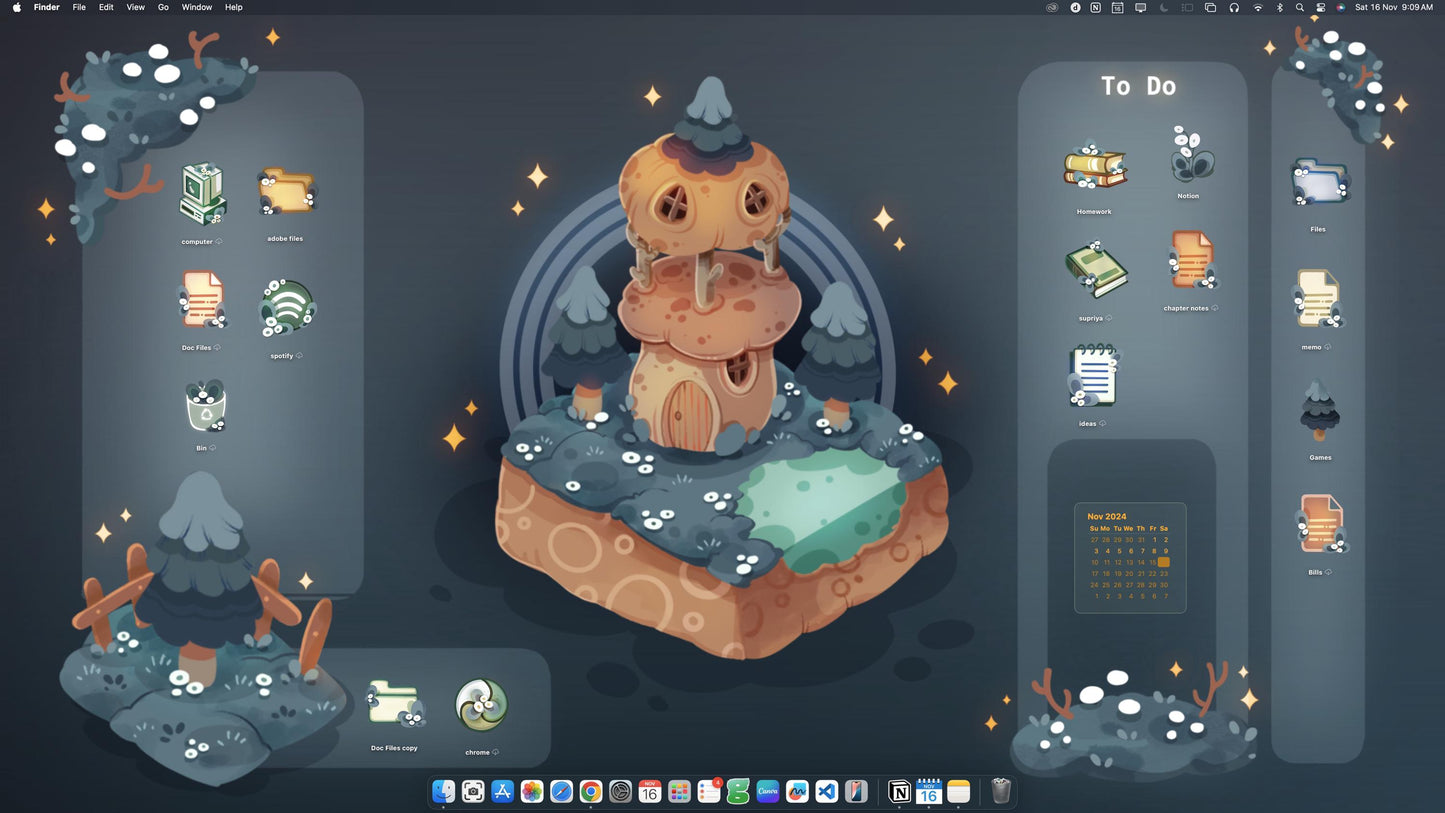1445x813 pixels.
Task: Open Spotlight search from the menu bar
Action: coord(1300,7)
